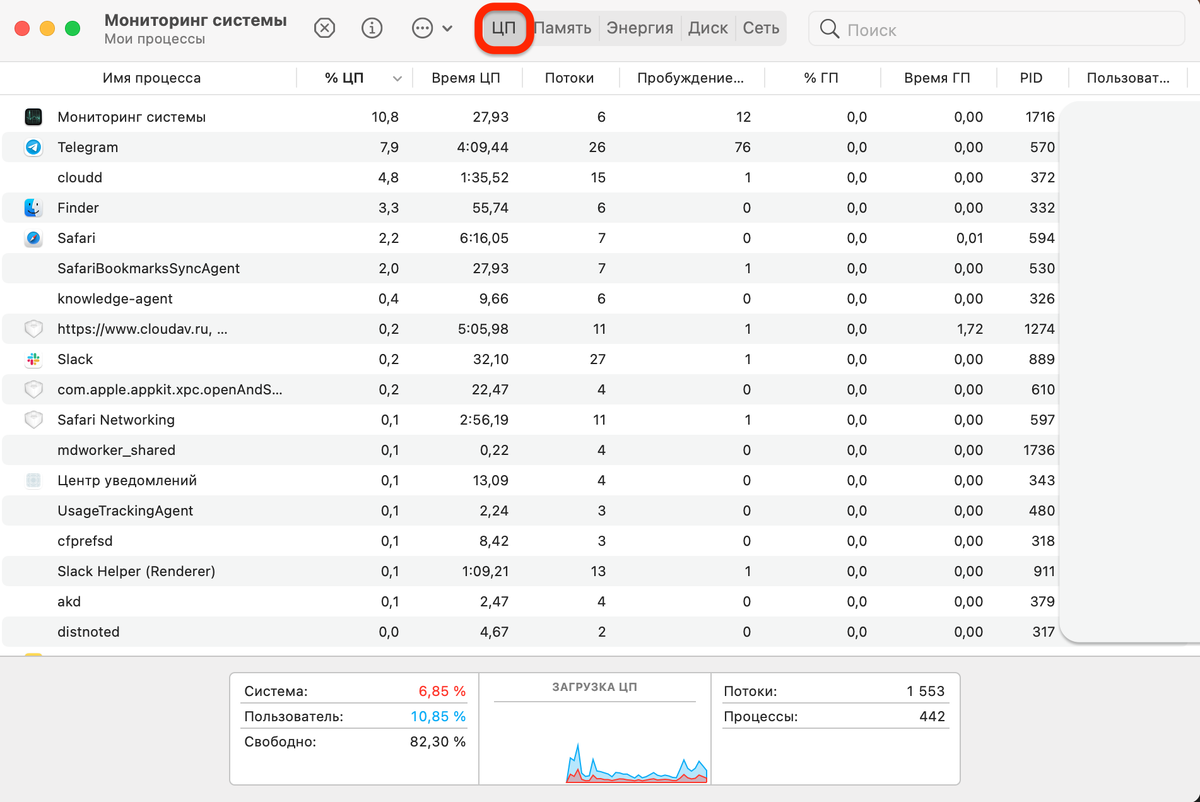Sort by Пробуждение column header

pyautogui.click(x=690, y=78)
